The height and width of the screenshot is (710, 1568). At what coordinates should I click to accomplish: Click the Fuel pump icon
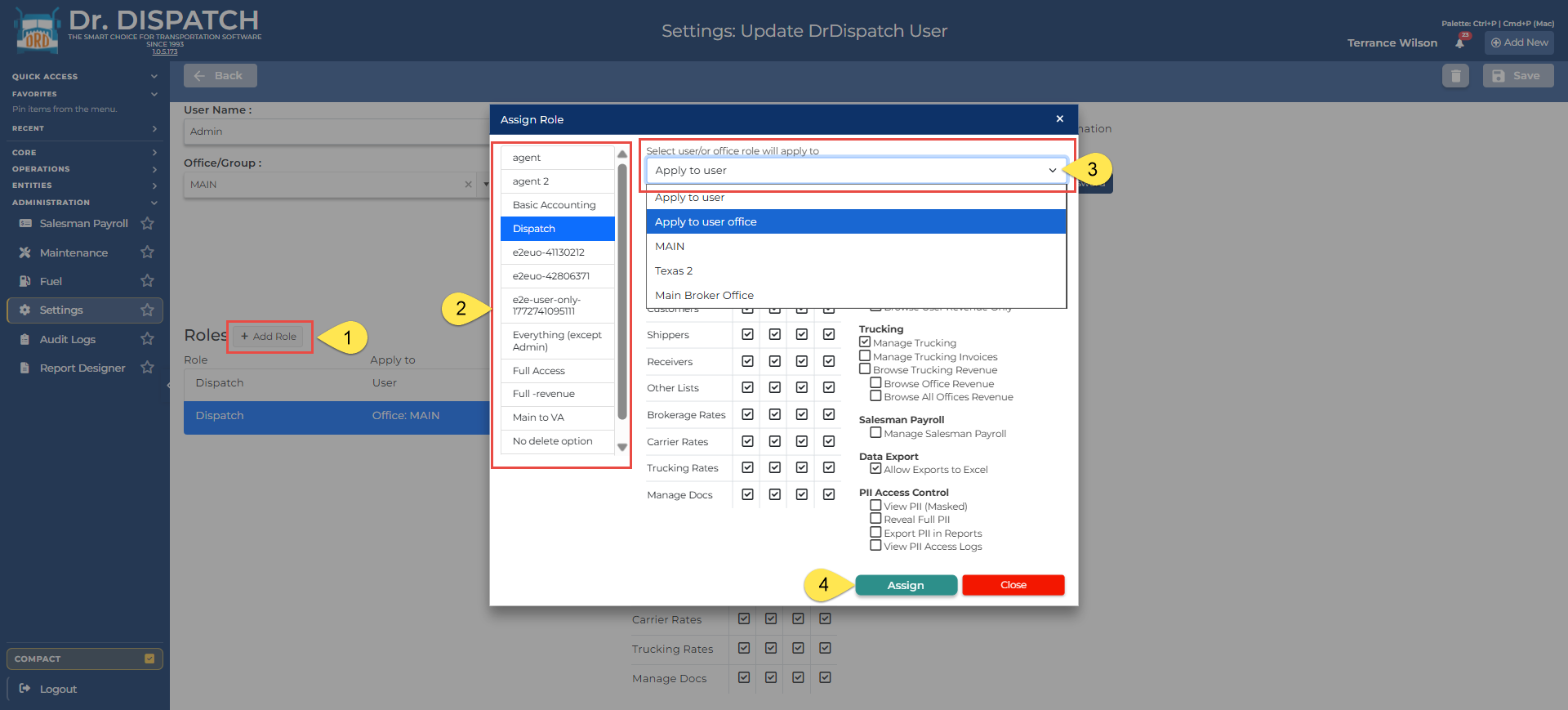pos(25,281)
